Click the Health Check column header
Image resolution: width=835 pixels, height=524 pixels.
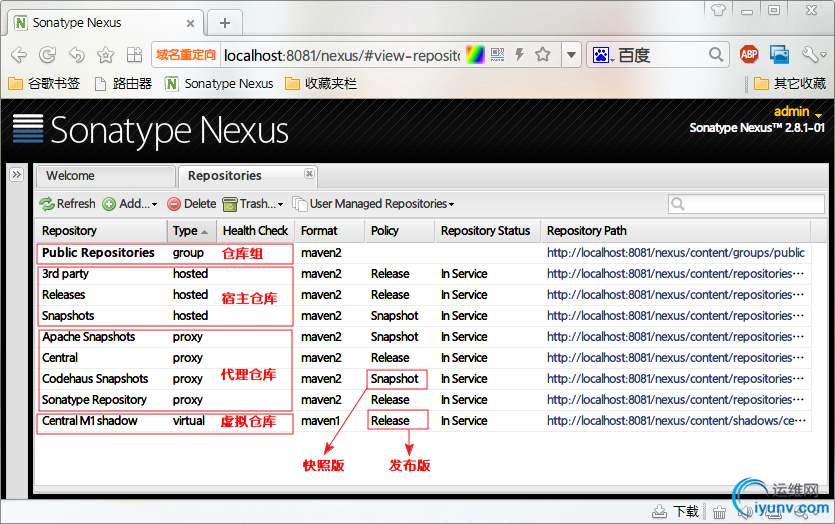256,231
